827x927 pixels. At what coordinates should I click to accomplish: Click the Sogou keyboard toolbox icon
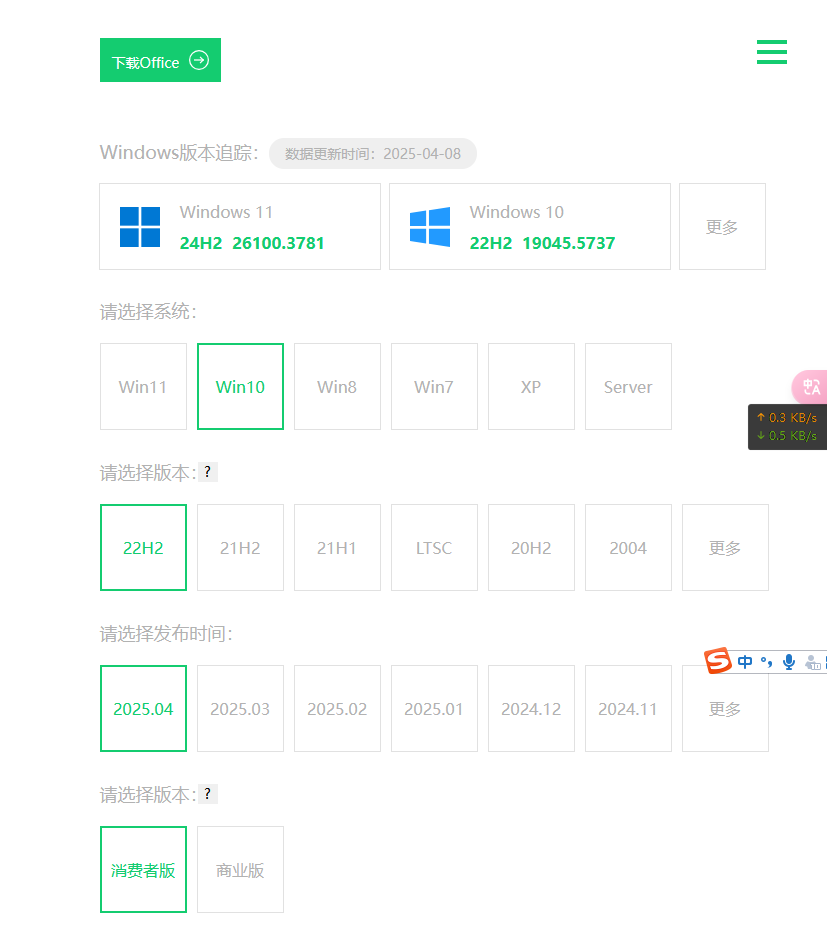coord(813,662)
